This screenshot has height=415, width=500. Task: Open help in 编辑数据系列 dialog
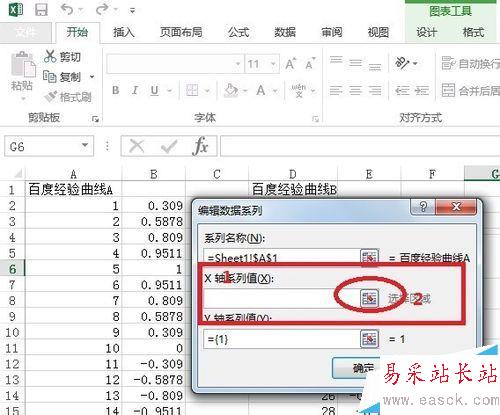coord(423,207)
